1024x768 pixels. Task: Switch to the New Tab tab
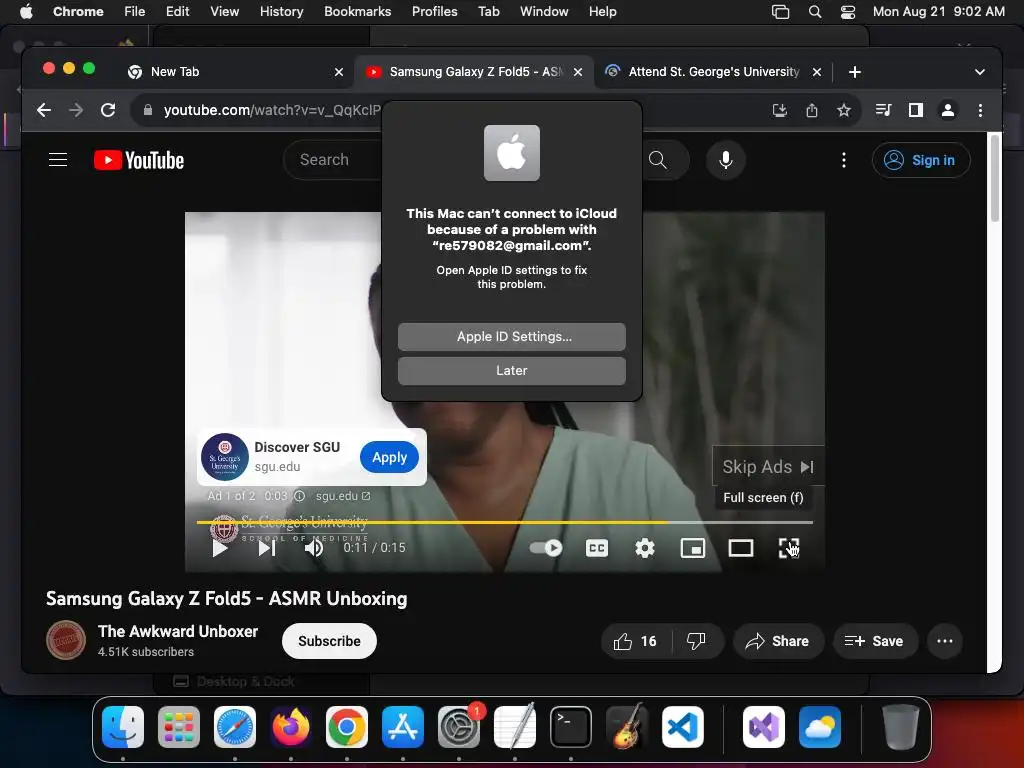(x=236, y=72)
